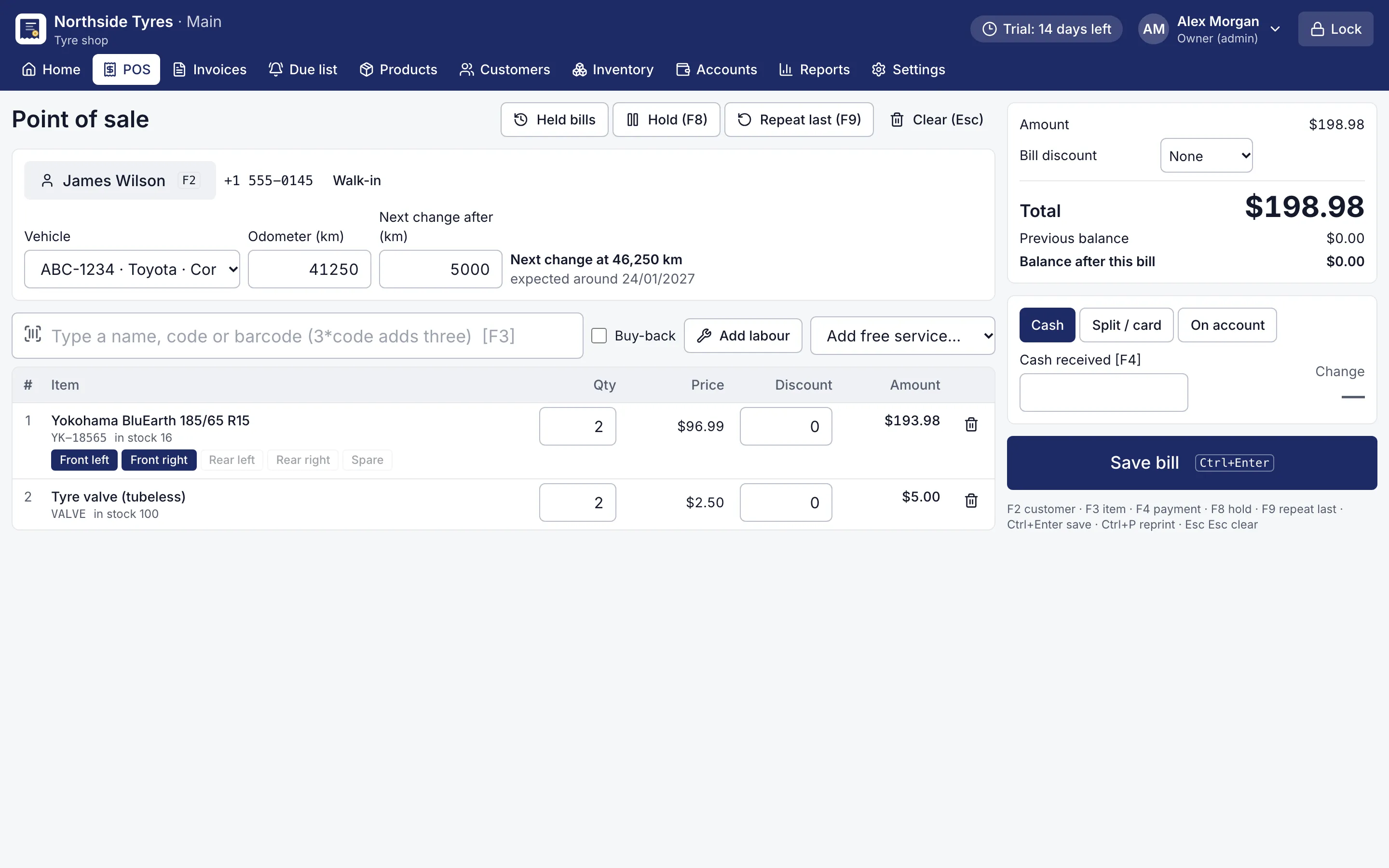Select Split / card payment method
Image resolution: width=1389 pixels, height=868 pixels.
tap(1126, 325)
